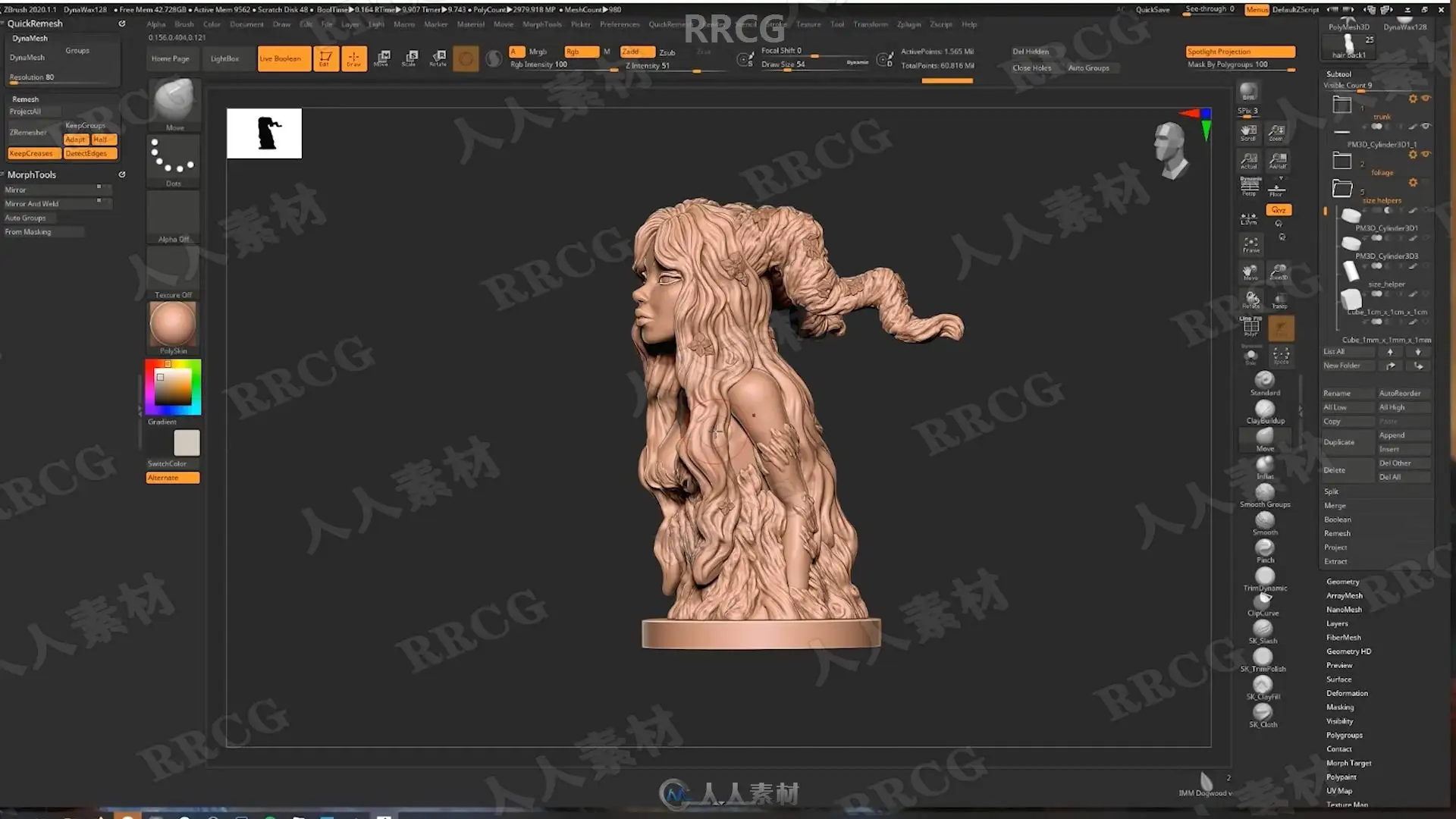
Task: Click the ZRemesher button
Action: pos(28,132)
